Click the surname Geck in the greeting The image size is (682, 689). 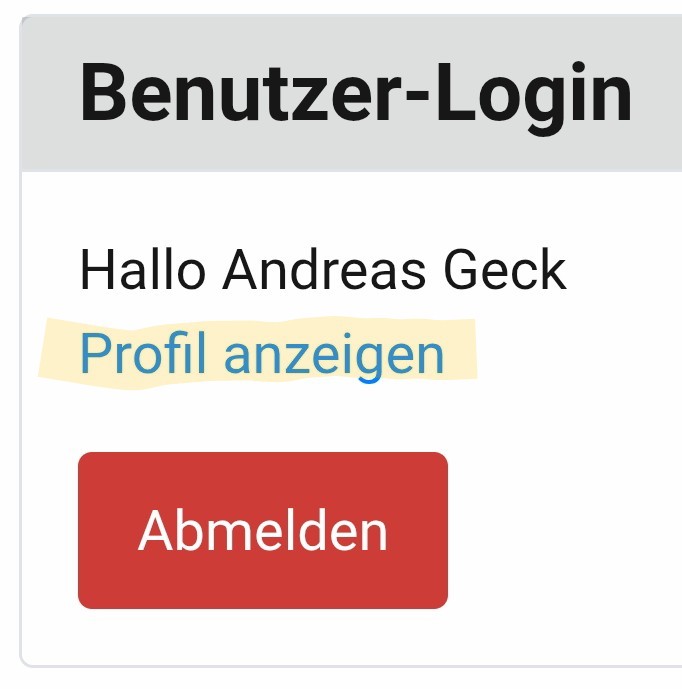coord(505,269)
